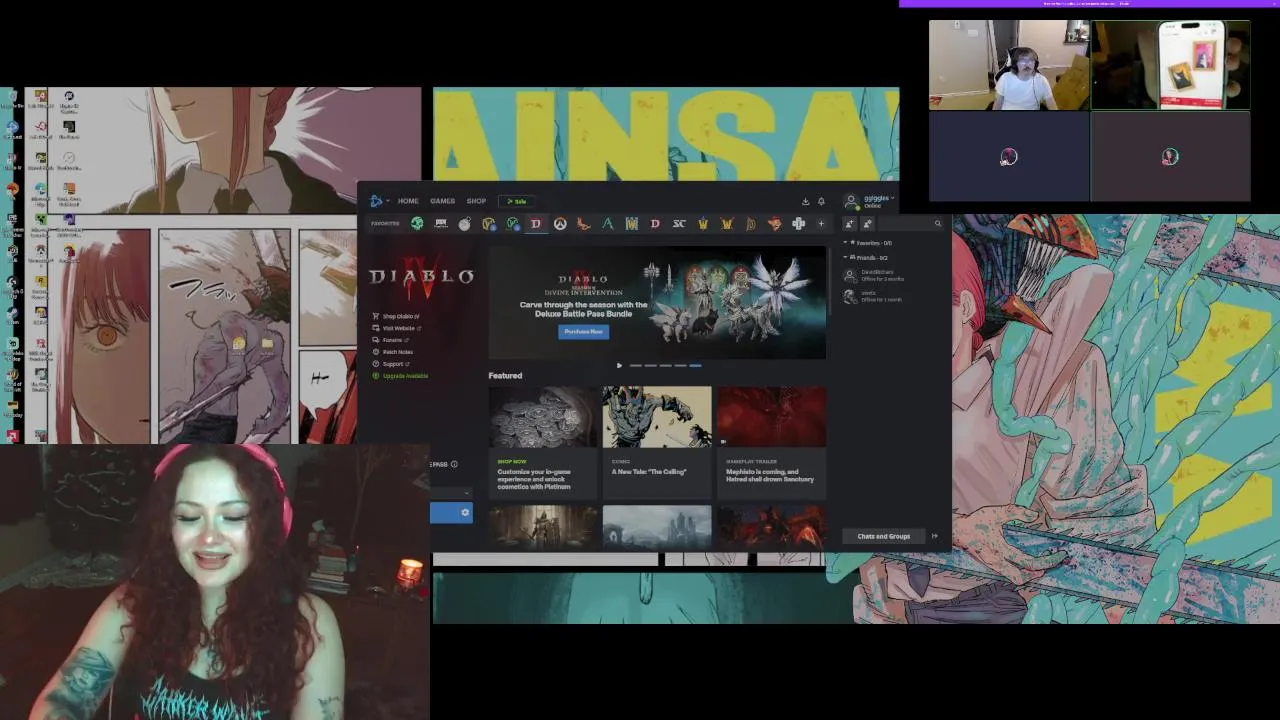Open the Support link
Viewport: 1280px width, 720px height.
390,364
